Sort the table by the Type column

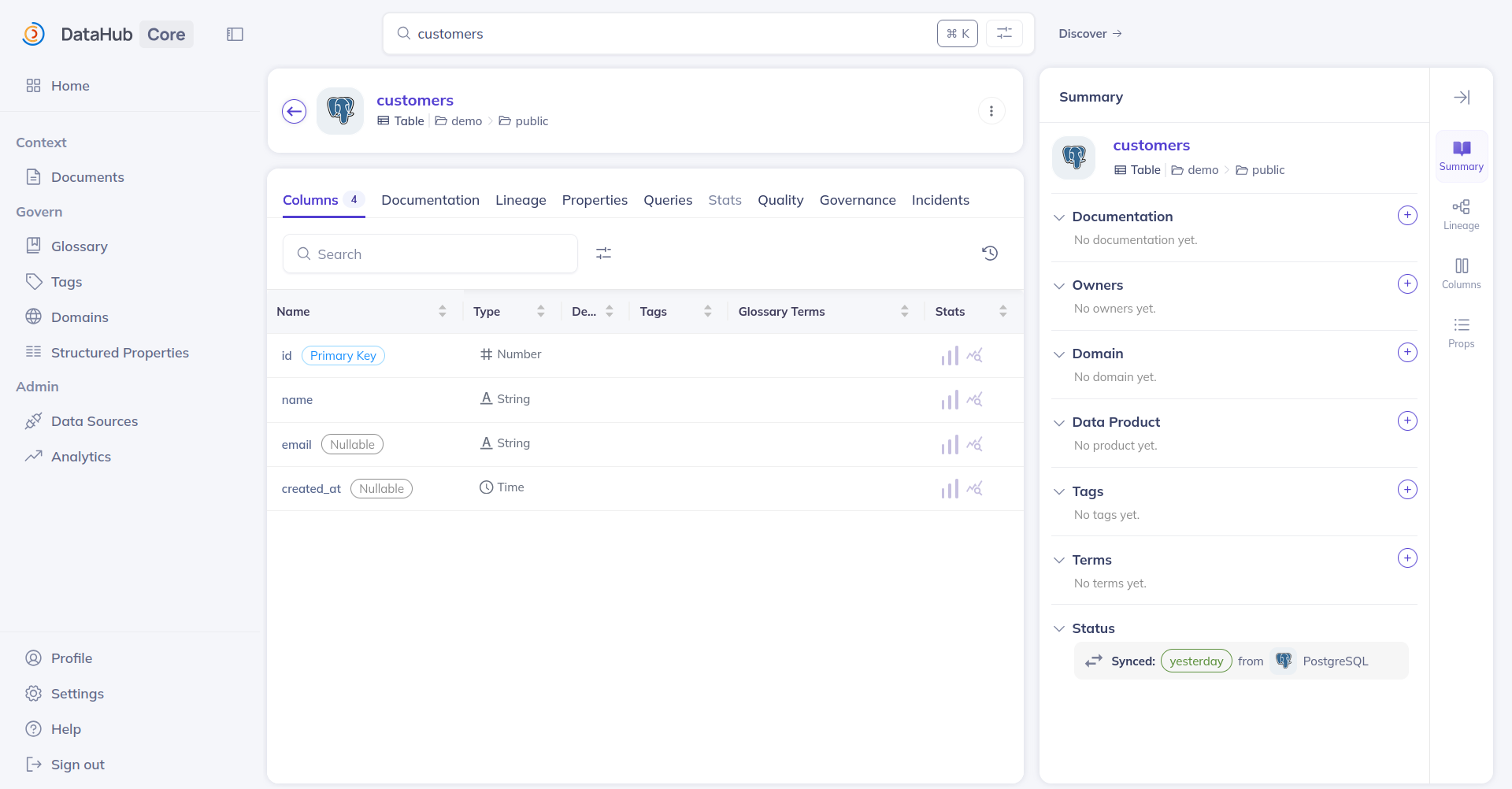[x=541, y=312]
